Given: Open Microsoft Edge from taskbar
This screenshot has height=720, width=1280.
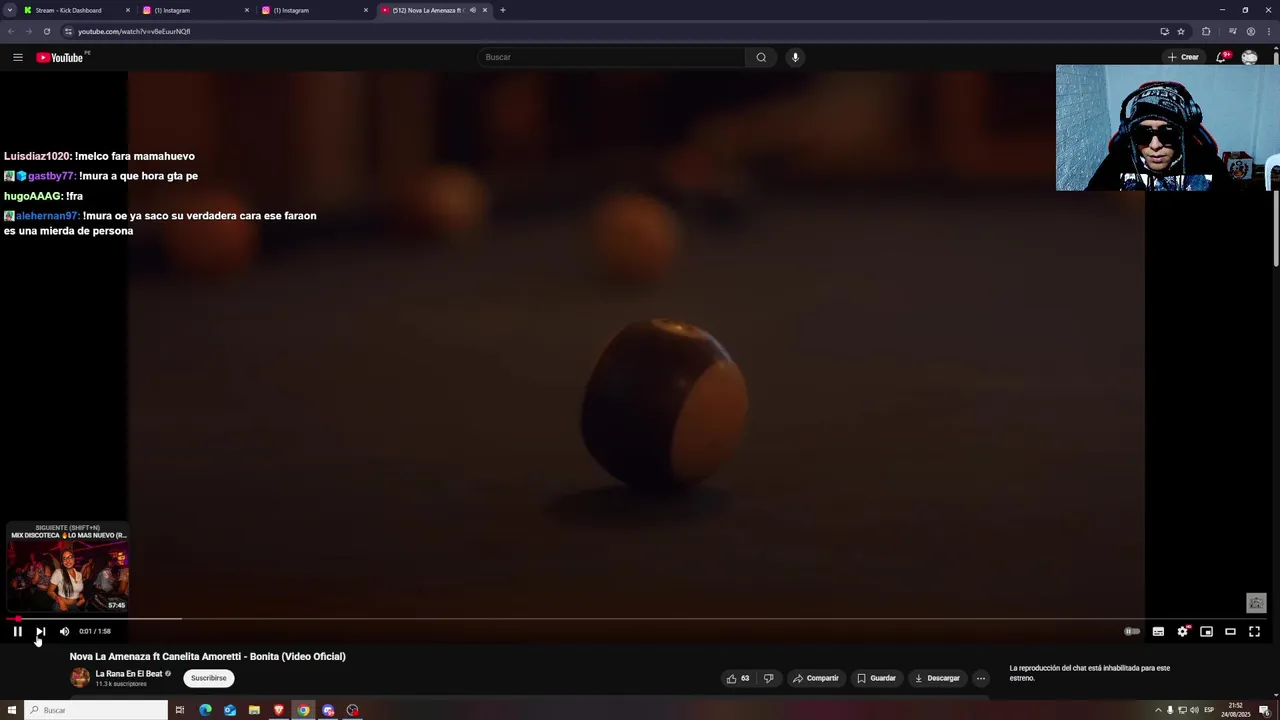Looking at the screenshot, I should click(205, 710).
